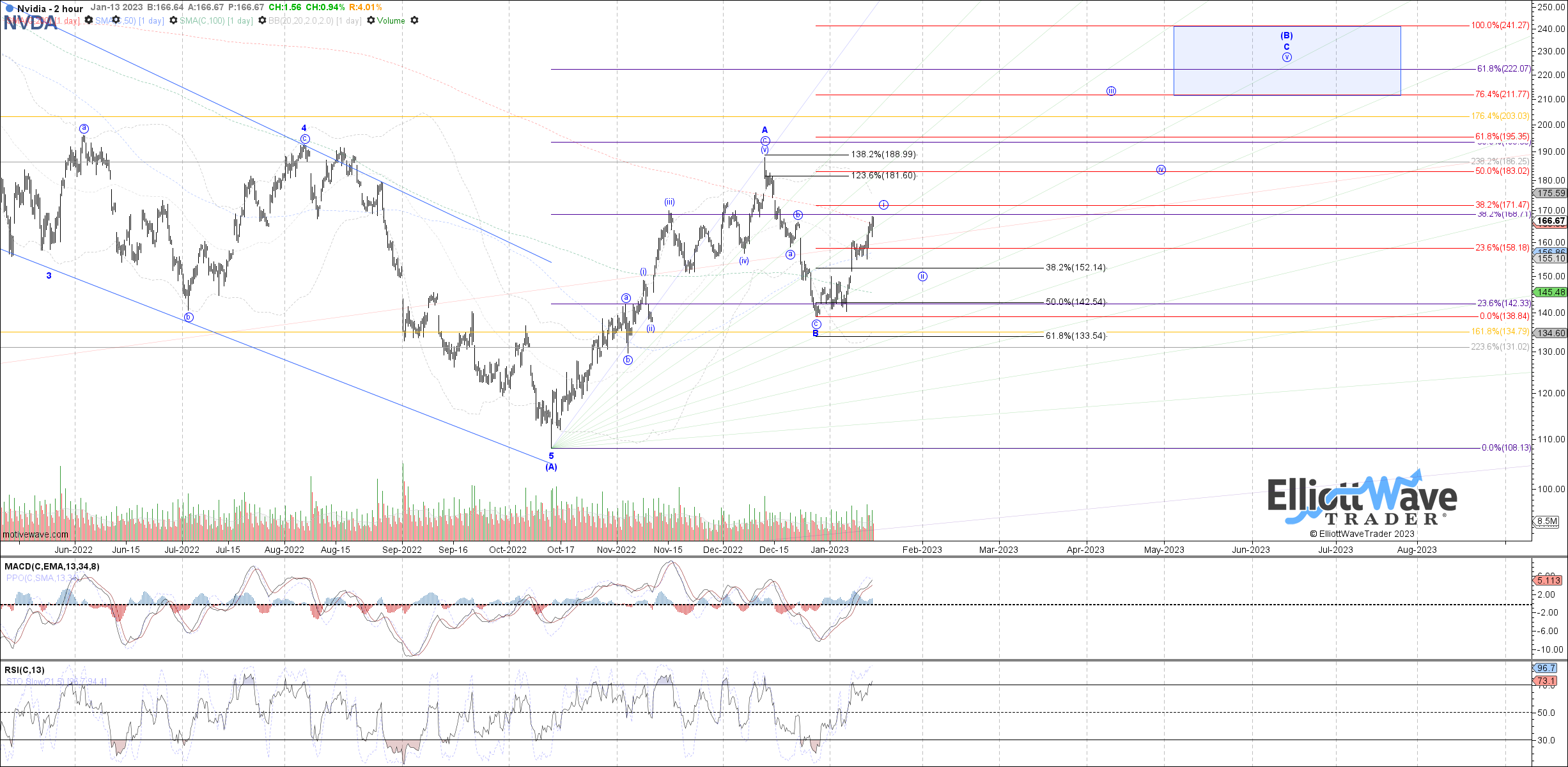Viewport: 1568px width, 767px height.
Task: Select the 138.2%(188.99) extension label
Action: point(884,155)
